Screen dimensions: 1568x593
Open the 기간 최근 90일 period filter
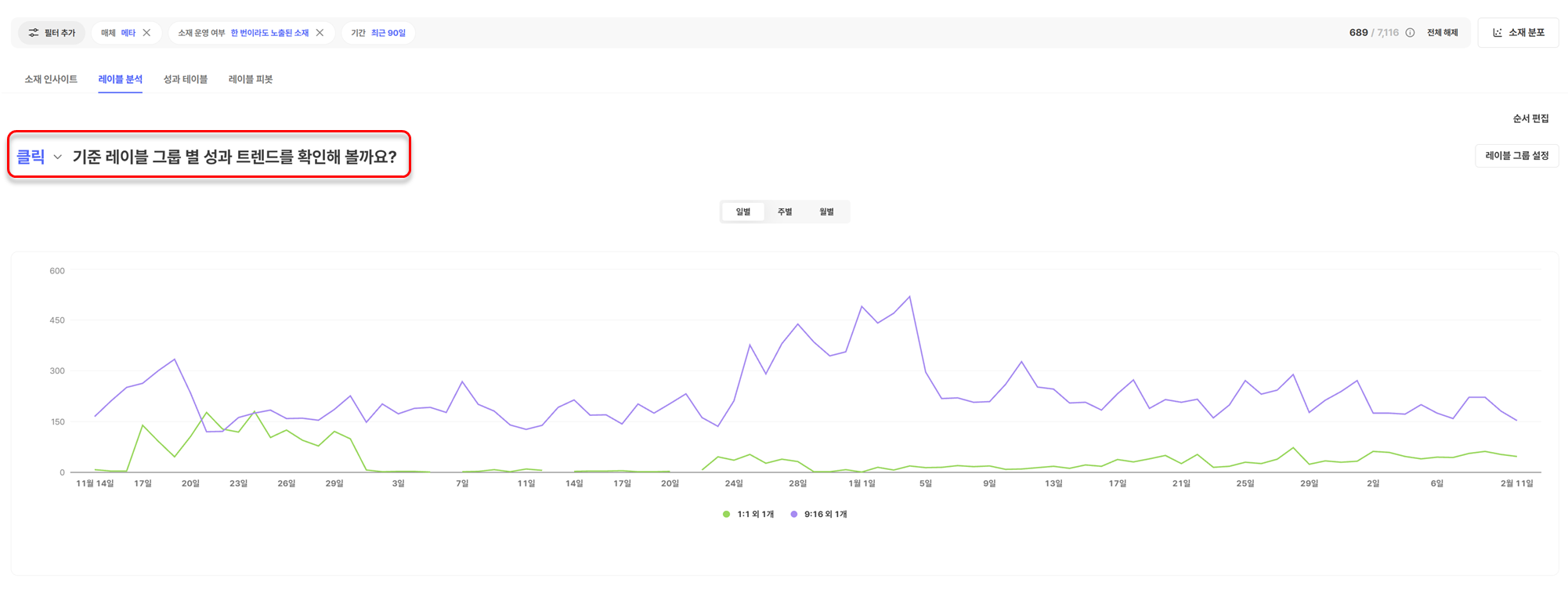388,33
